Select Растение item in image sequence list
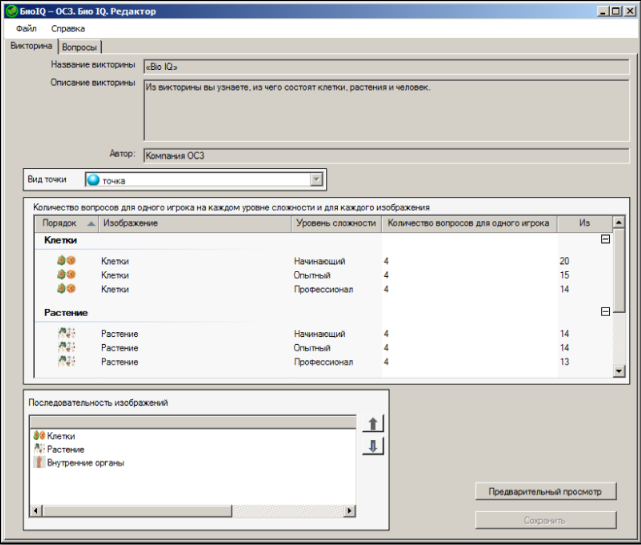 click(68, 450)
